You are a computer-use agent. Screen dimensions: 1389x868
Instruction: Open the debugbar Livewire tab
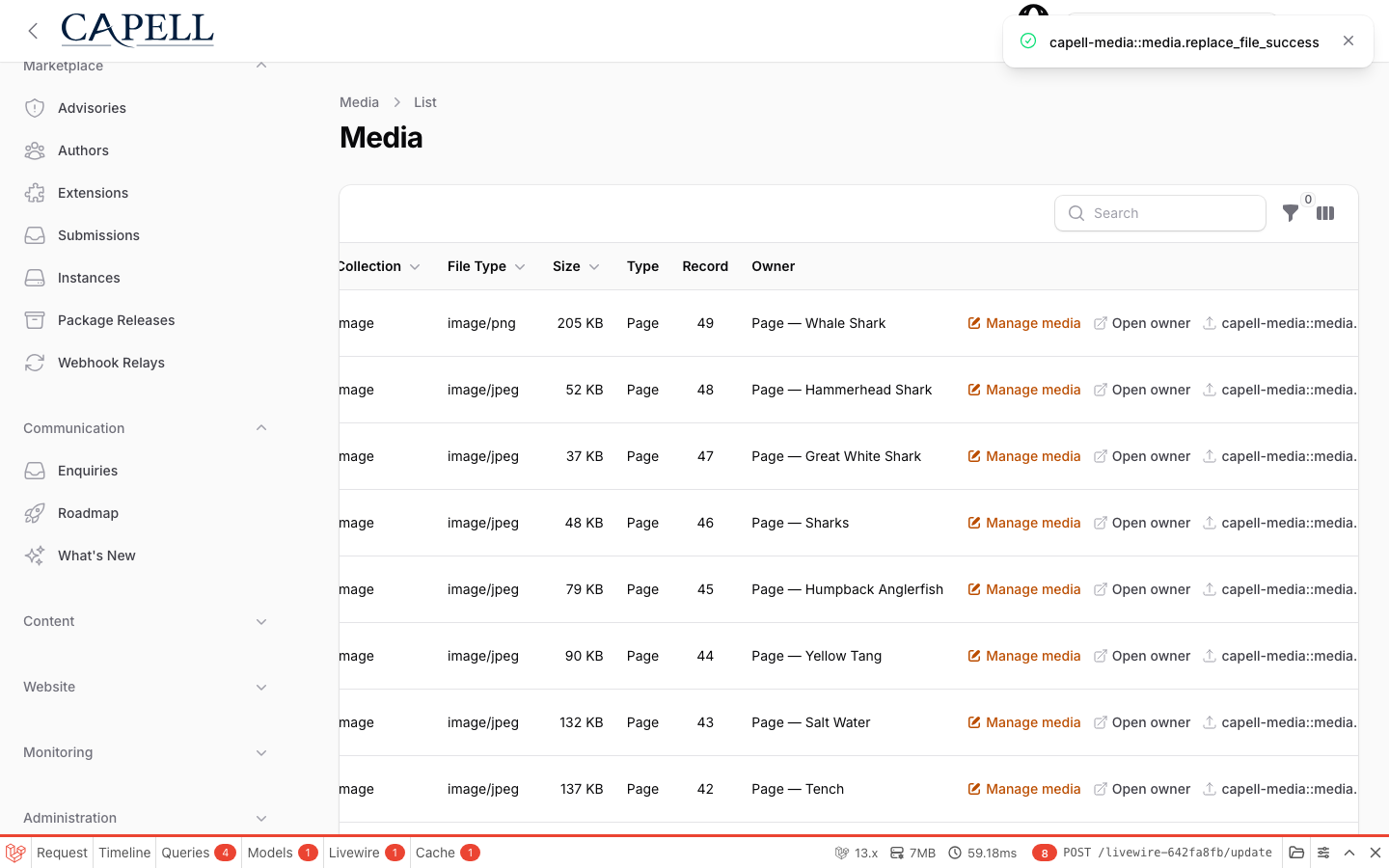click(367, 853)
